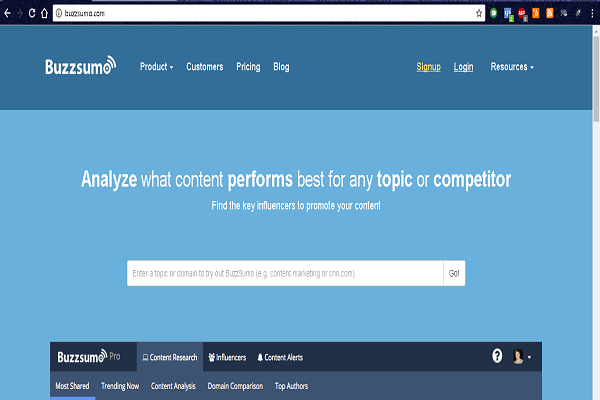
Task: Click the page vertical scrollbar thumb
Action: pos(596,78)
